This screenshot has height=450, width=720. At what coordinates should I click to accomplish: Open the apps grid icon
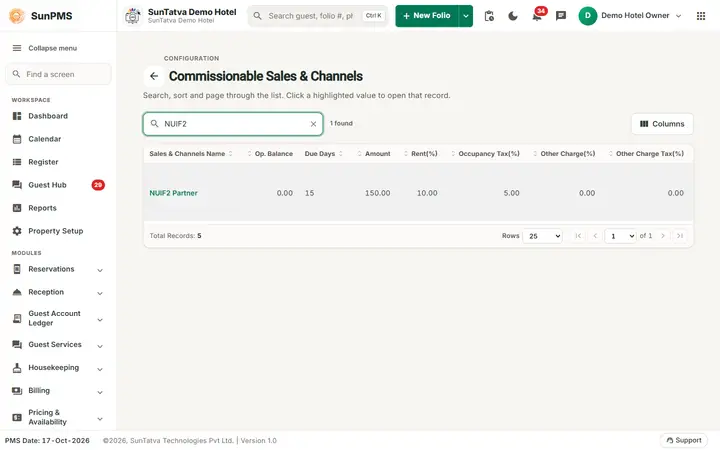(x=701, y=16)
